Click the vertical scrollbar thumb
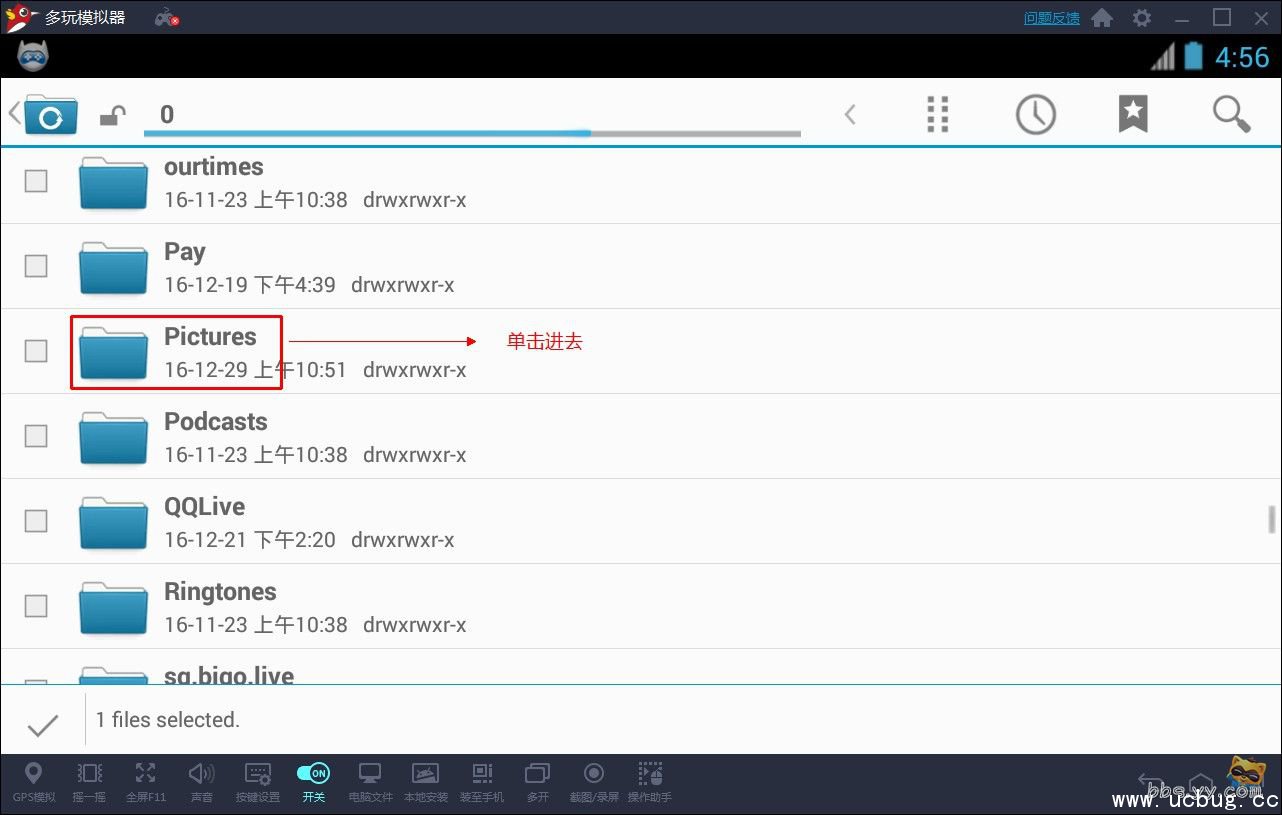The height and width of the screenshot is (815, 1282). (1272, 520)
